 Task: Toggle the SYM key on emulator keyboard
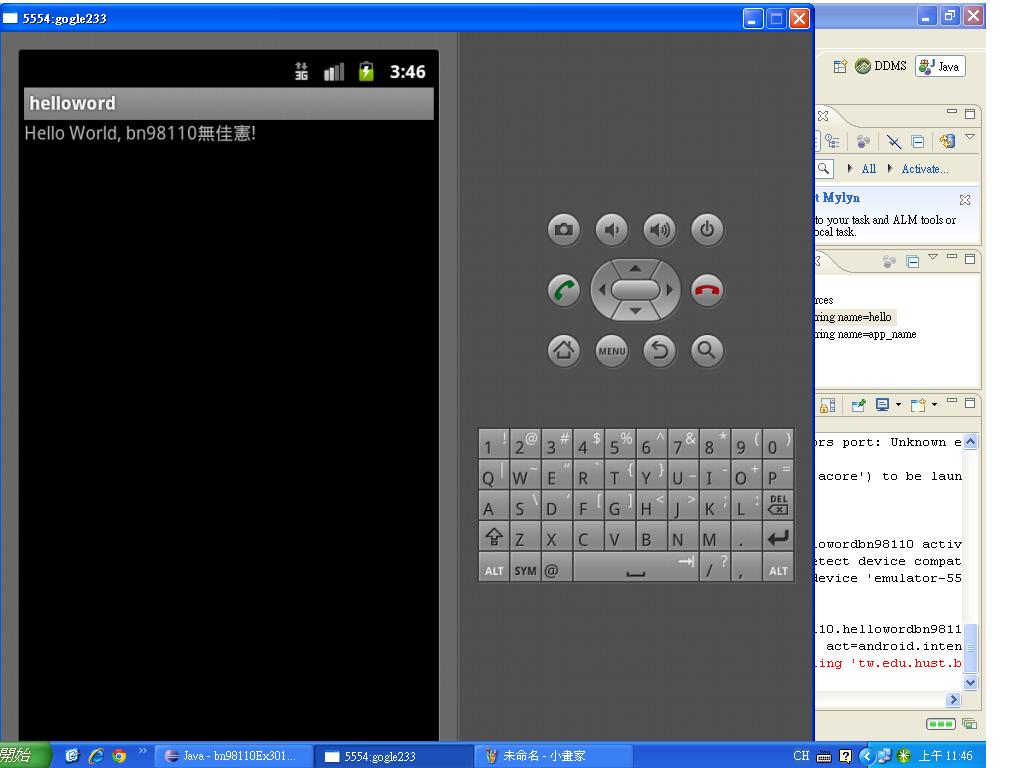[x=525, y=570]
